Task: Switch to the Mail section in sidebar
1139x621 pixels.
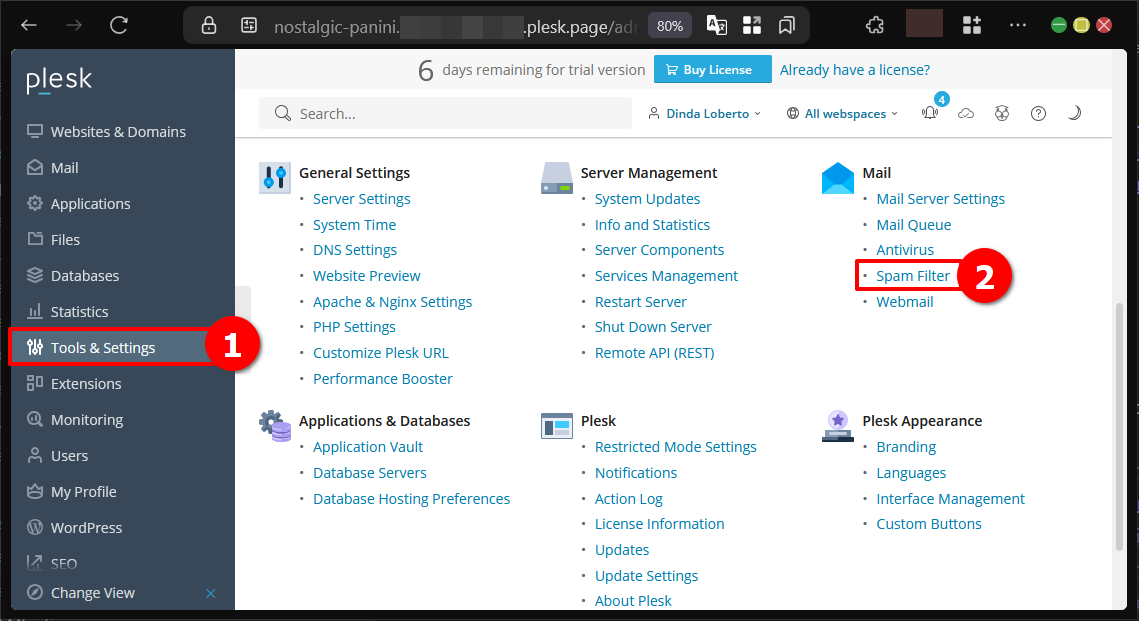Action: [64, 167]
